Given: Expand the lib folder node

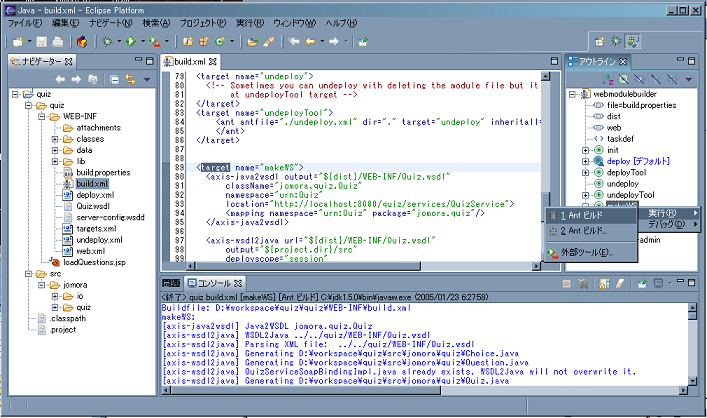Looking at the screenshot, I should (54, 160).
